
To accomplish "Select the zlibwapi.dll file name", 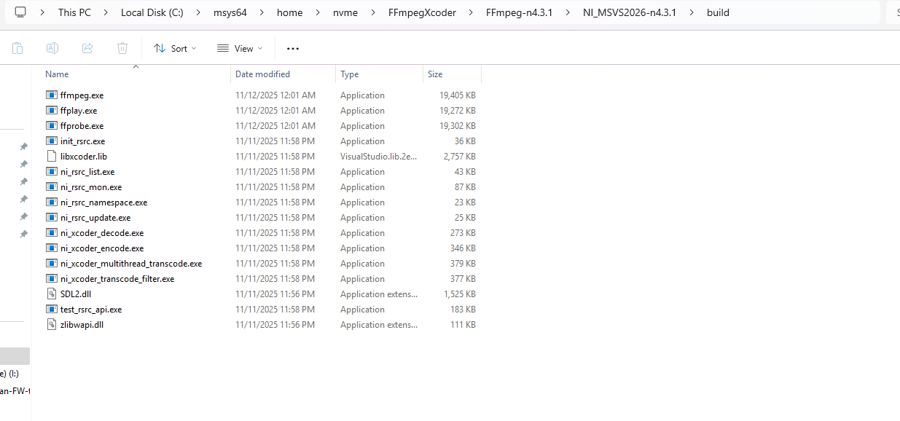I will [x=82, y=325].
